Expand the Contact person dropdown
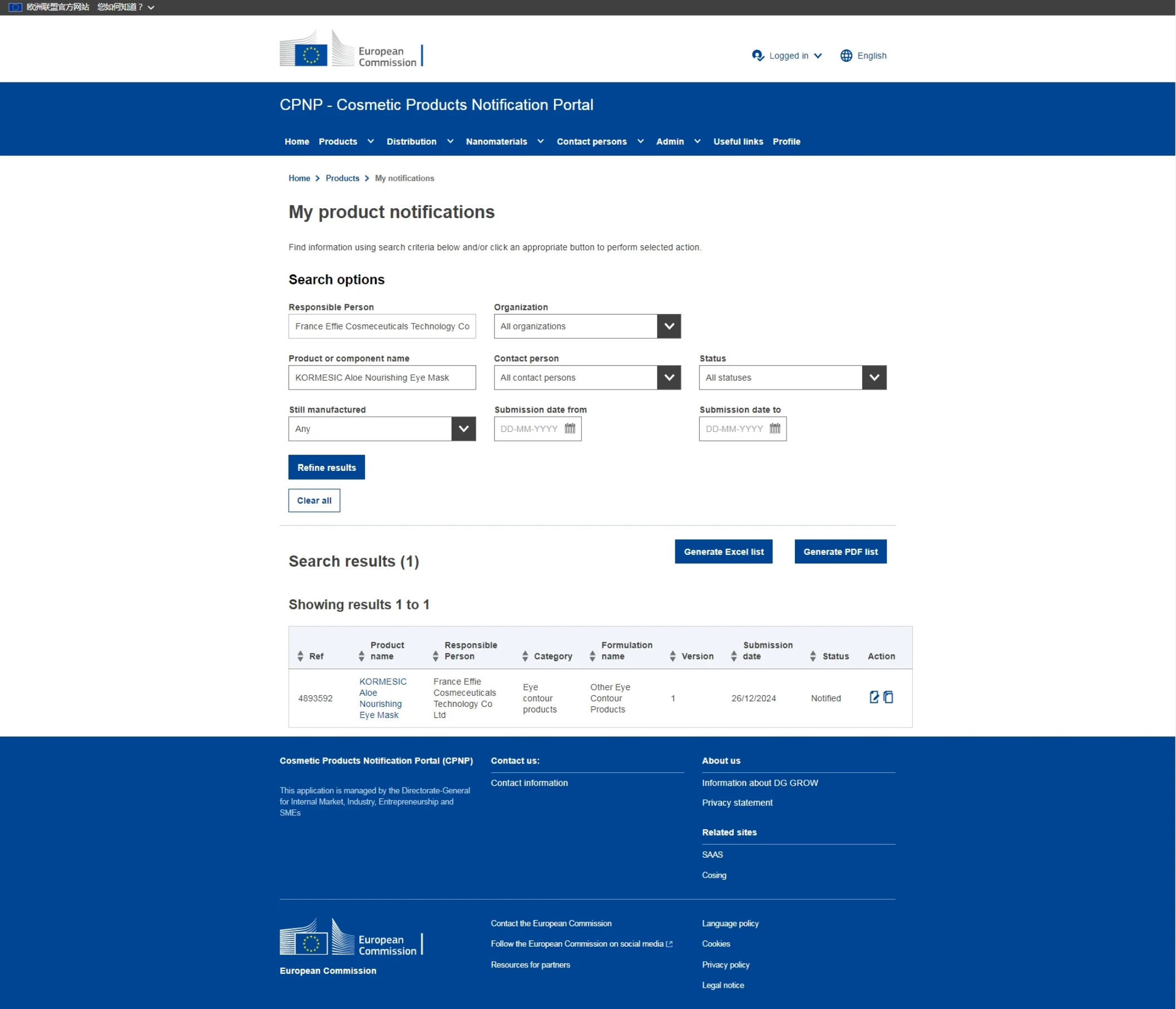Image resolution: width=1176 pixels, height=1009 pixels. click(669, 377)
